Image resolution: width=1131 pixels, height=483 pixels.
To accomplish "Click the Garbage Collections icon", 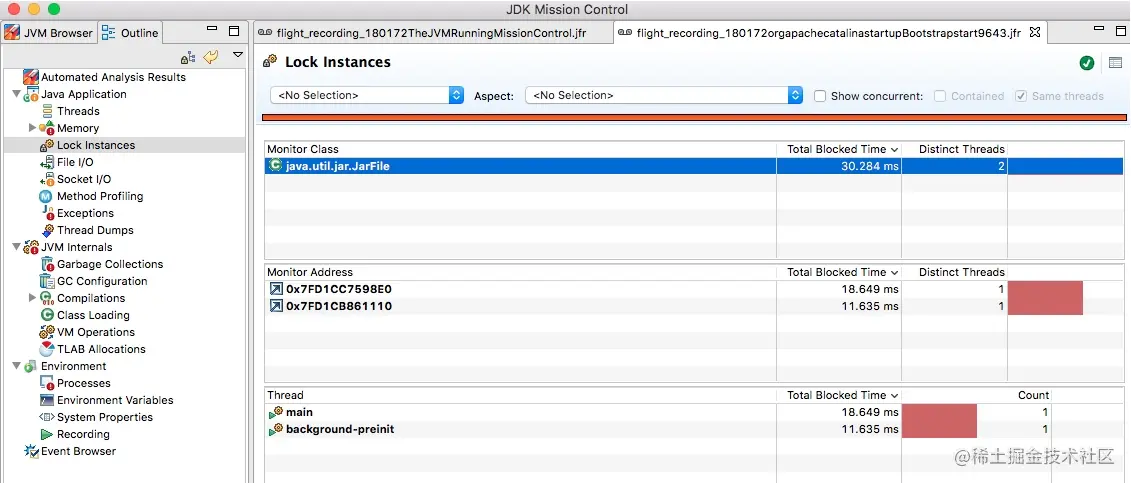I will click(x=47, y=265).
